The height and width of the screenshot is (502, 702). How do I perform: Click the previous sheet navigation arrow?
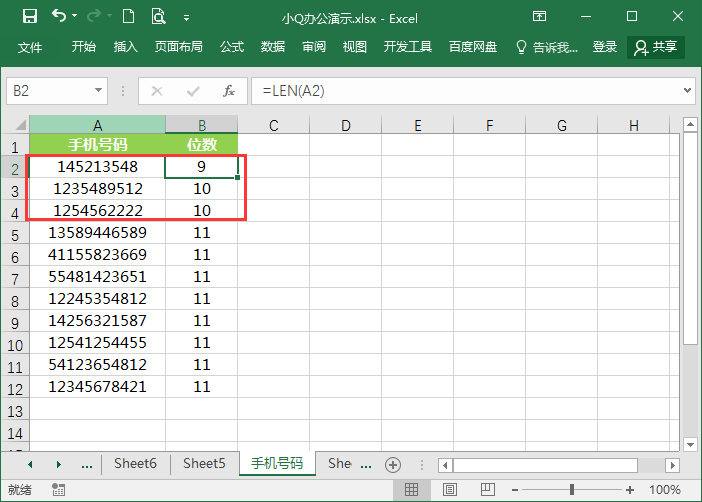click(30, 464)
